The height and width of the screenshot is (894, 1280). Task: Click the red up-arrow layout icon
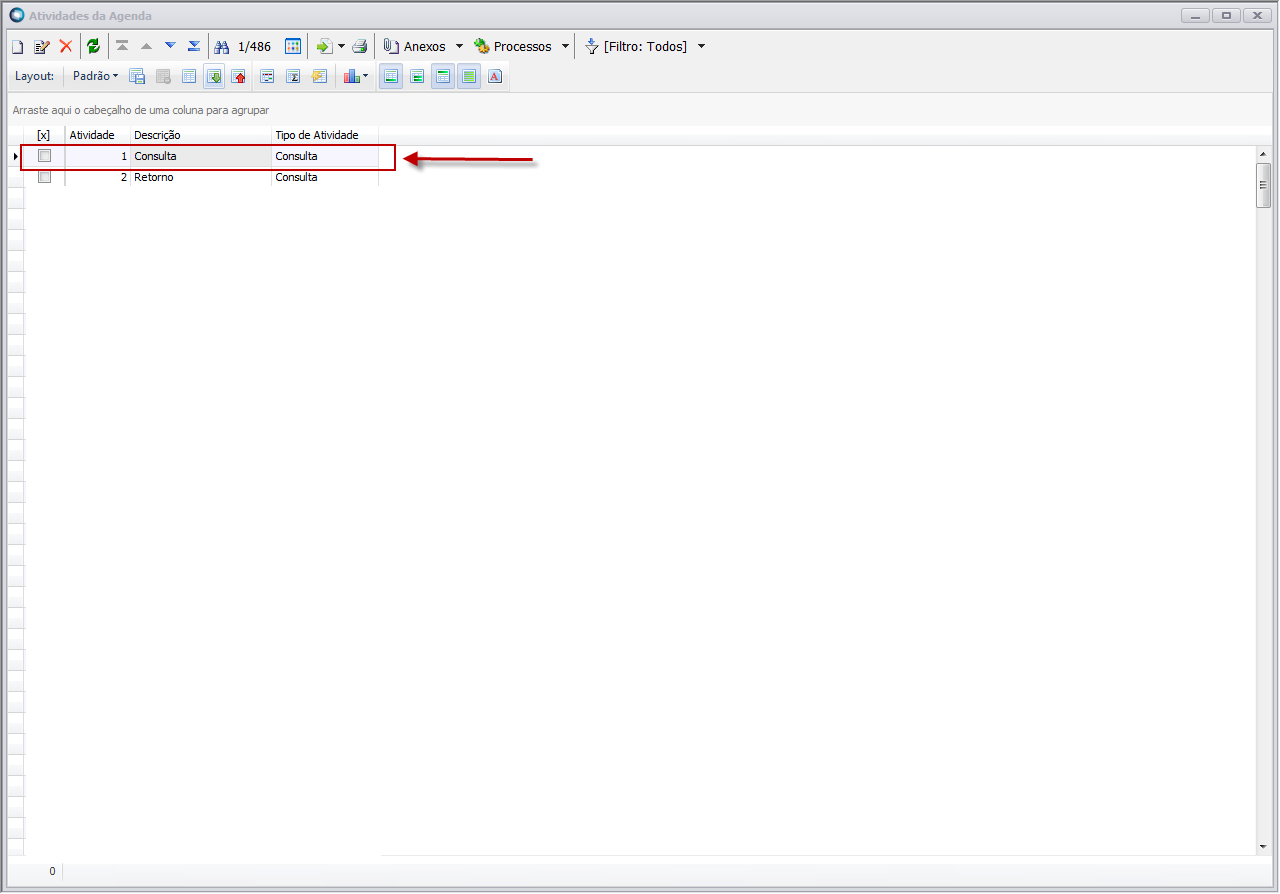239,76
